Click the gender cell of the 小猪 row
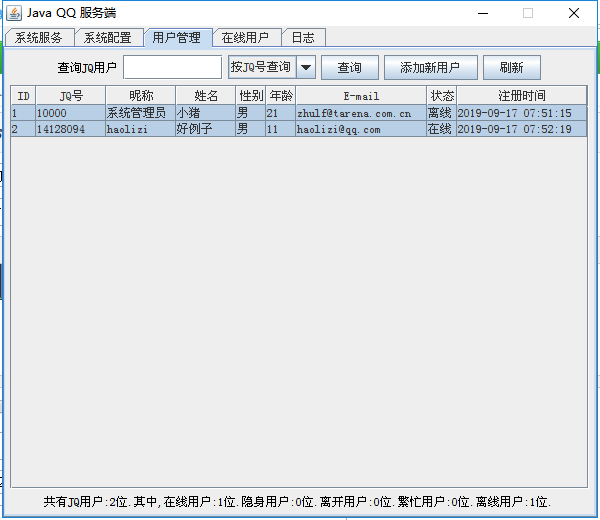The image size is (600, 520). 251,113
